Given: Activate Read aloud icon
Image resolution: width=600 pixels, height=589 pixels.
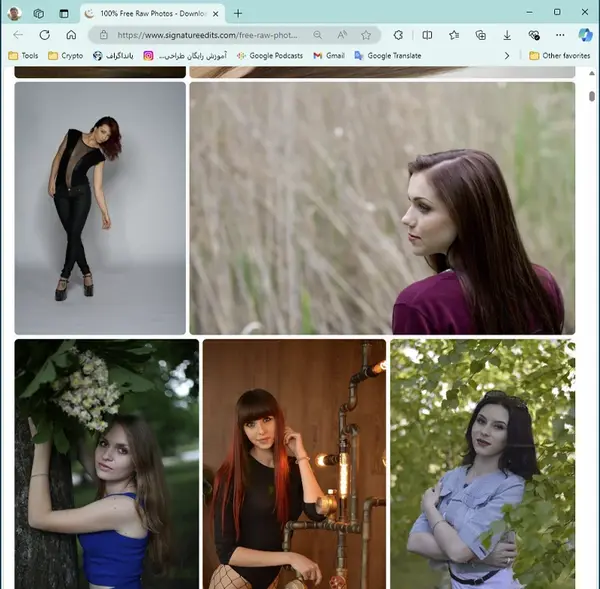Looking at the screenshot, I should point(342,35).
